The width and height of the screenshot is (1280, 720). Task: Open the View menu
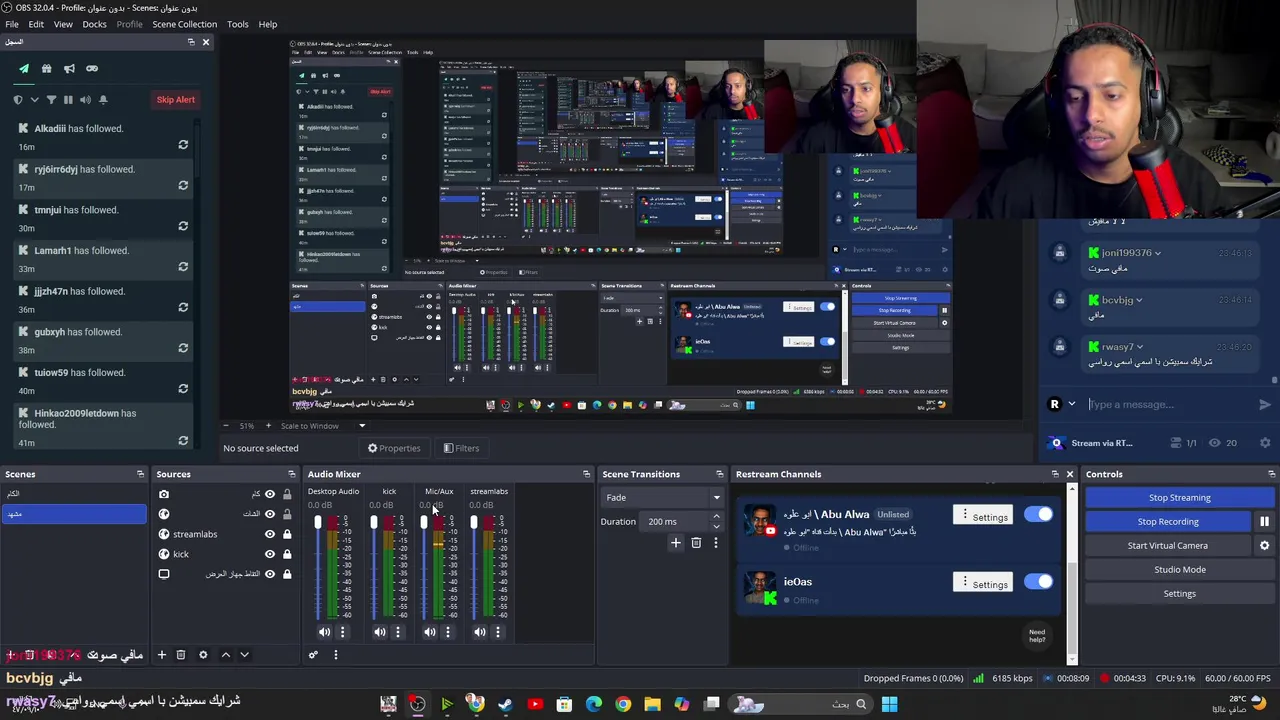[63, 24]
